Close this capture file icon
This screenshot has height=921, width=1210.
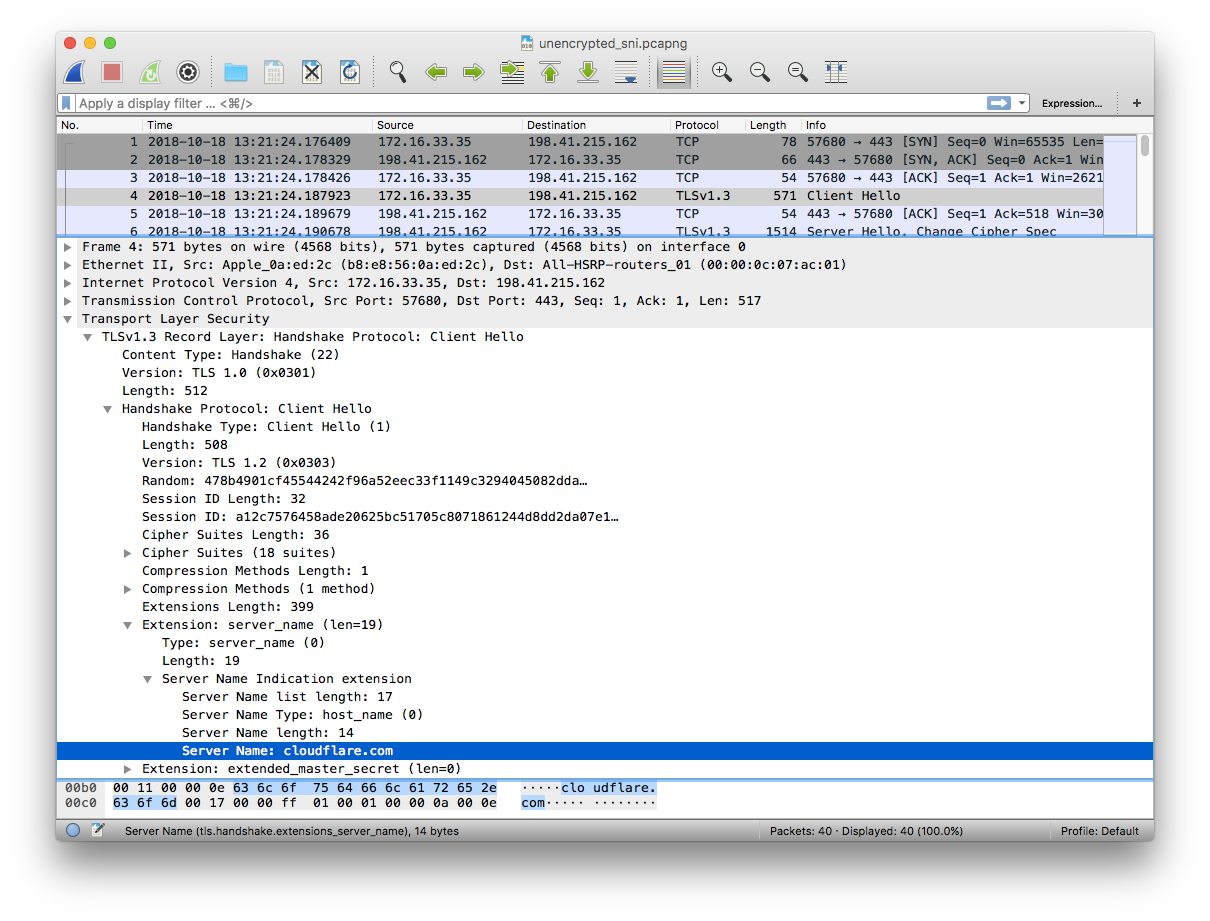coord(312,72)
